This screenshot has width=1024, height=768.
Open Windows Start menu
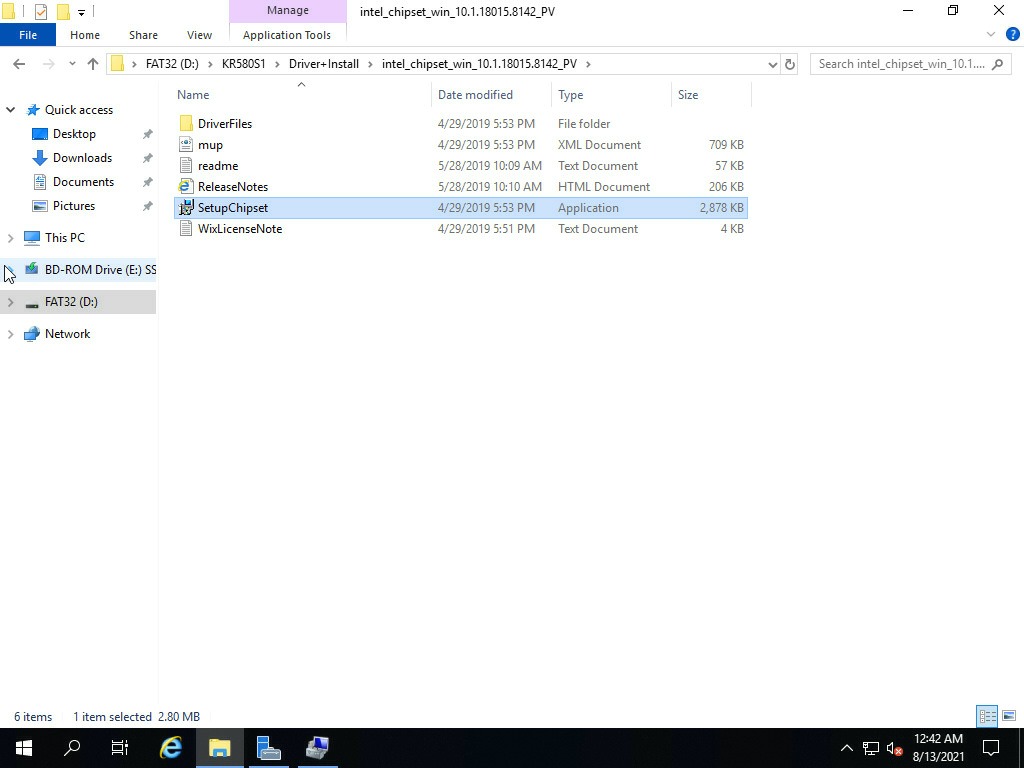click(24, 748)
